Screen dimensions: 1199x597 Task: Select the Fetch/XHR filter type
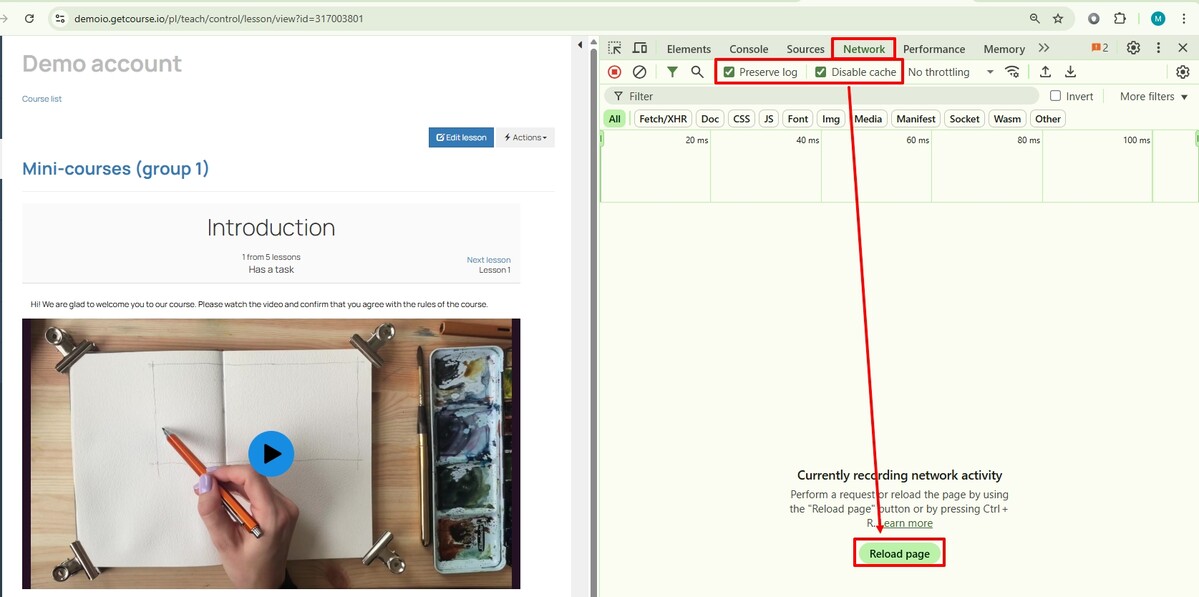[663, 119]
